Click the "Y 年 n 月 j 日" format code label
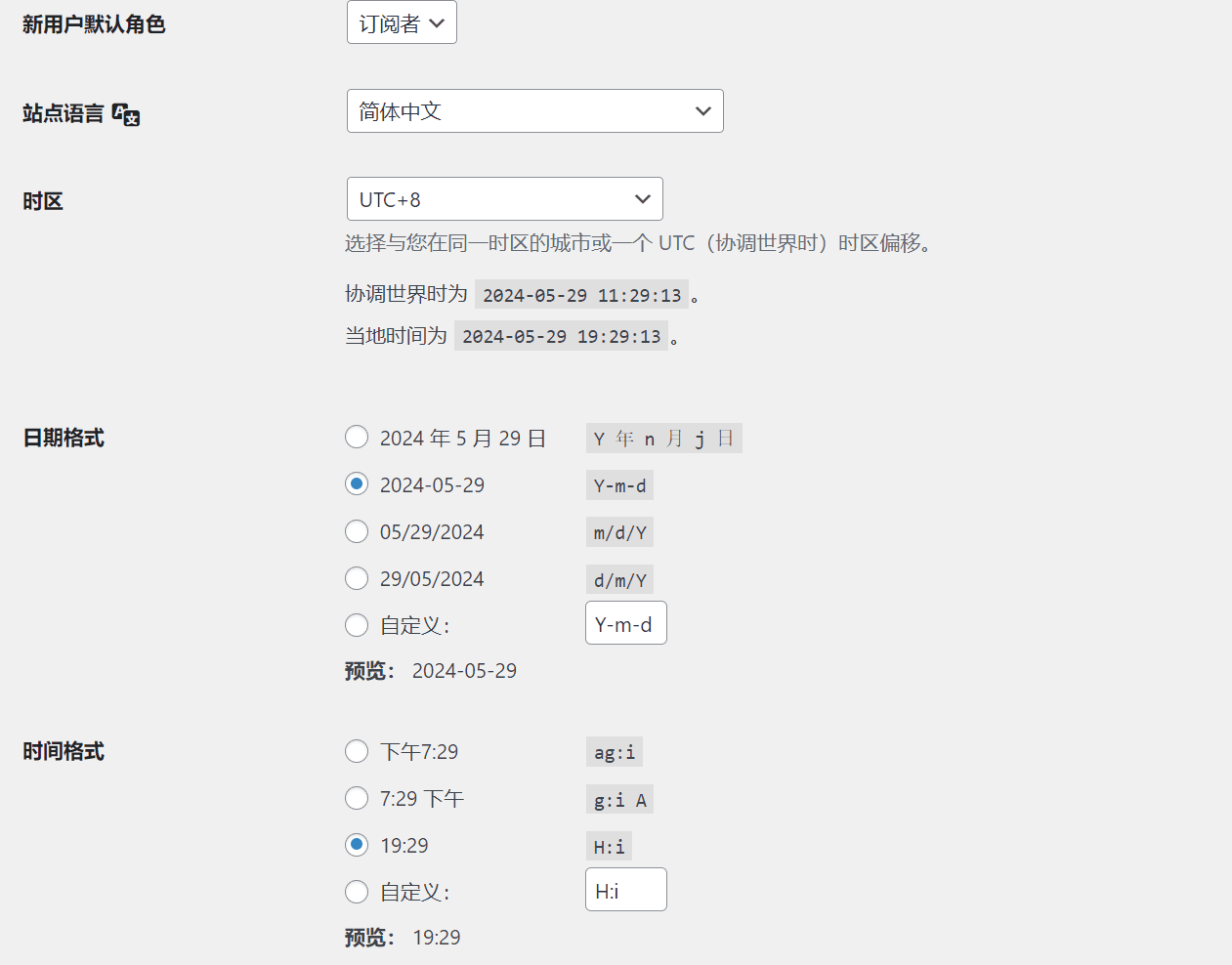Image resolution: width=1232 pixels, height=965 pixels. [x=663, y=438]
